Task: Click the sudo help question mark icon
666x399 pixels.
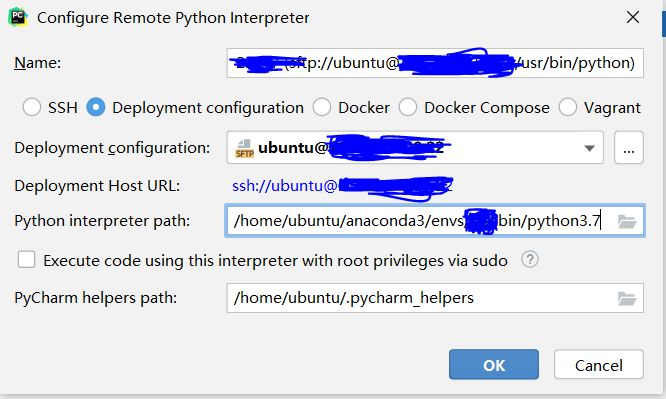Action: pos(530,259)
